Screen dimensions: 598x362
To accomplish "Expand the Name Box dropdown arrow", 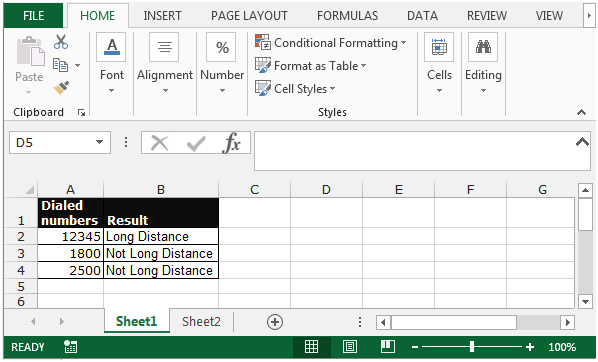I will click(99, 142).
